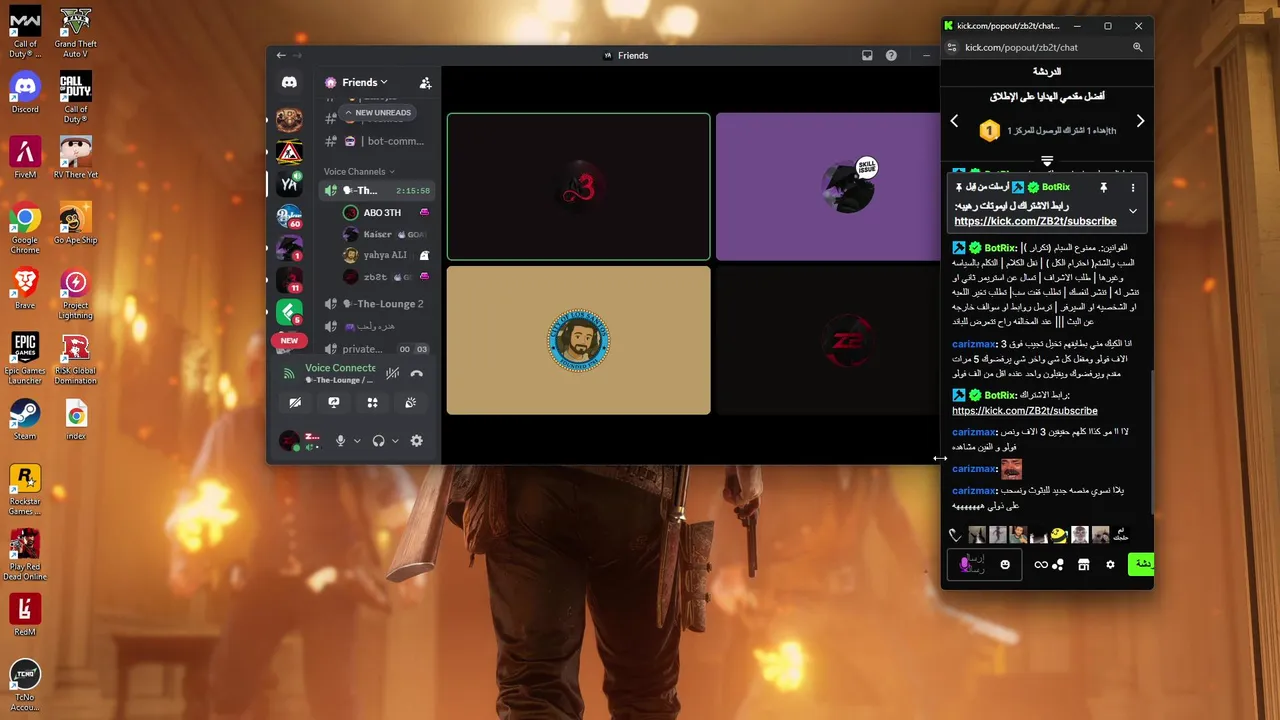Screen dimensions: 1280x720
Task: Focus the dark ZB logo video tile
Action: 828,340
